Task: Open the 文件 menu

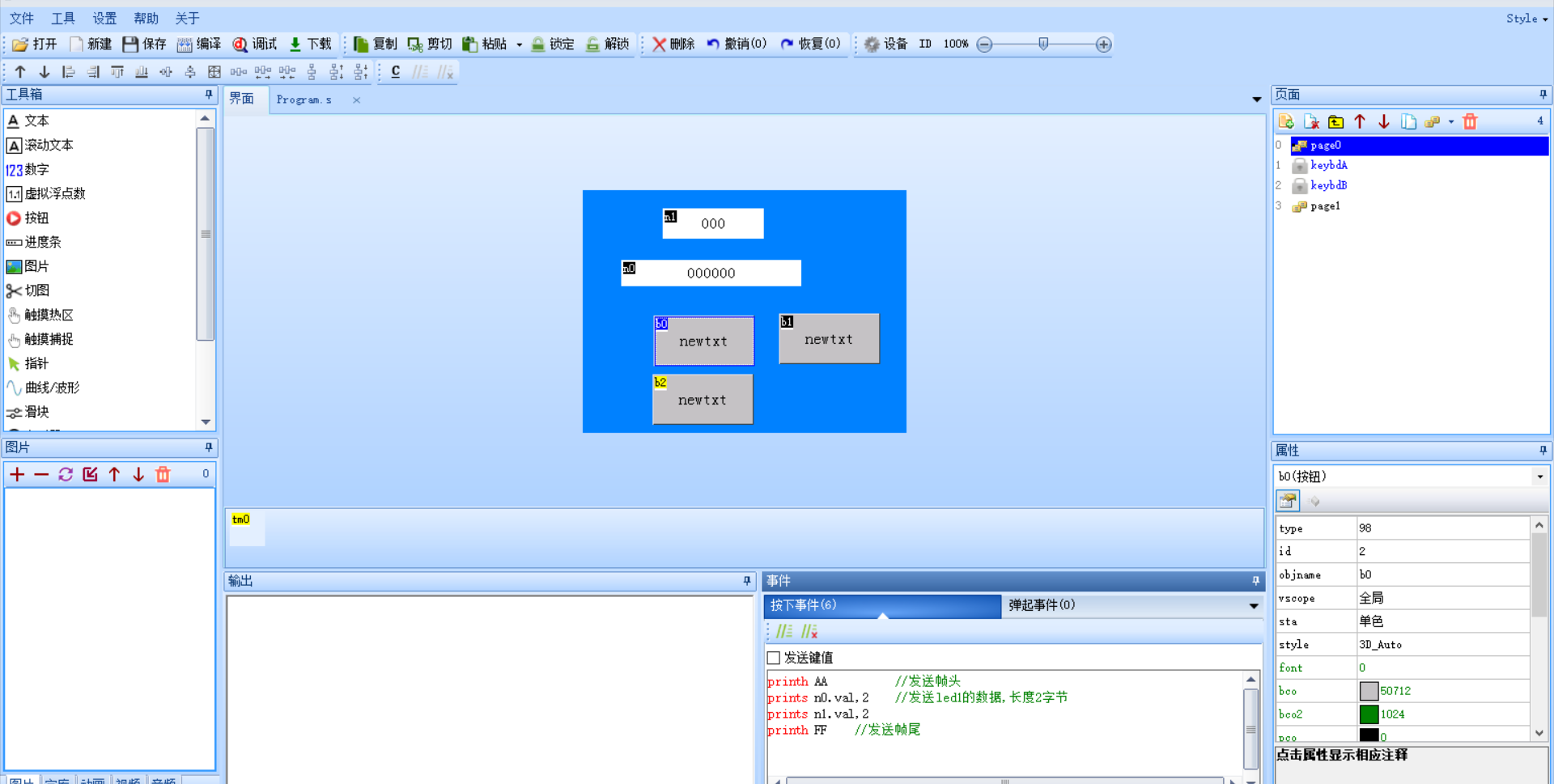Action: [x=22, y=19]
